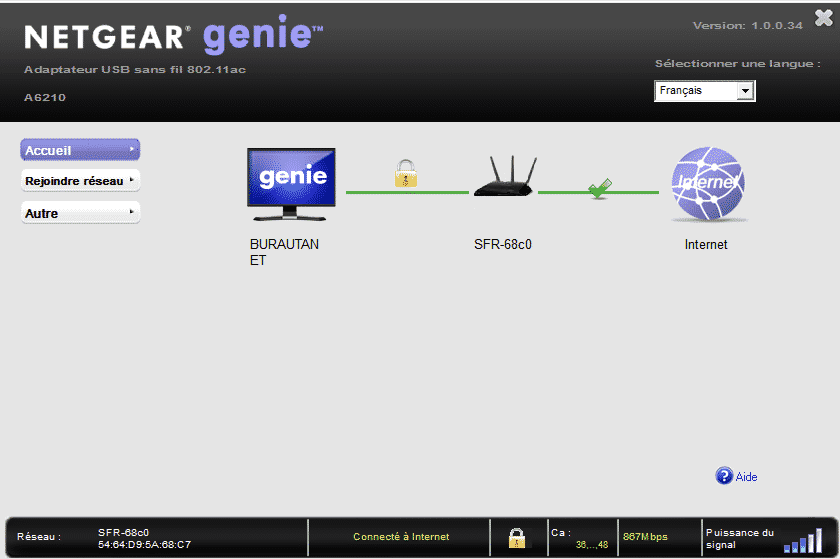Screen dimensions: 840x559
Task: Click 'Adaptateur USB sans fil 802.11ac' text
Action: (135, 70)
